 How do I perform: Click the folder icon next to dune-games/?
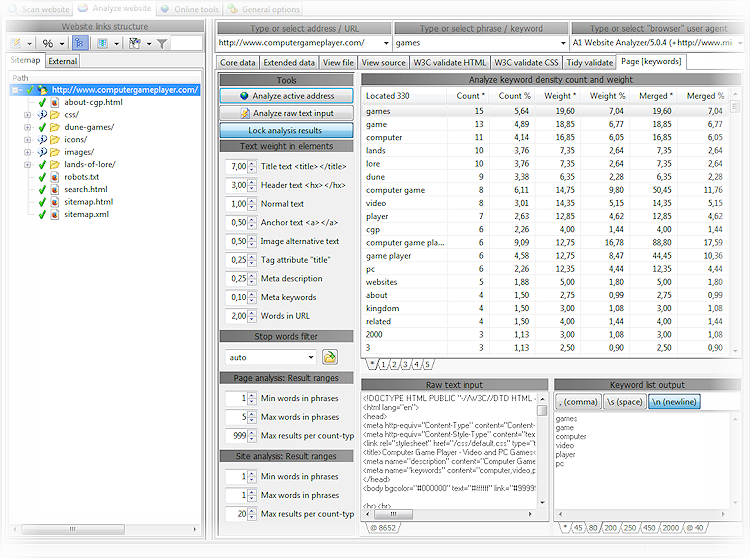point(55,127)
